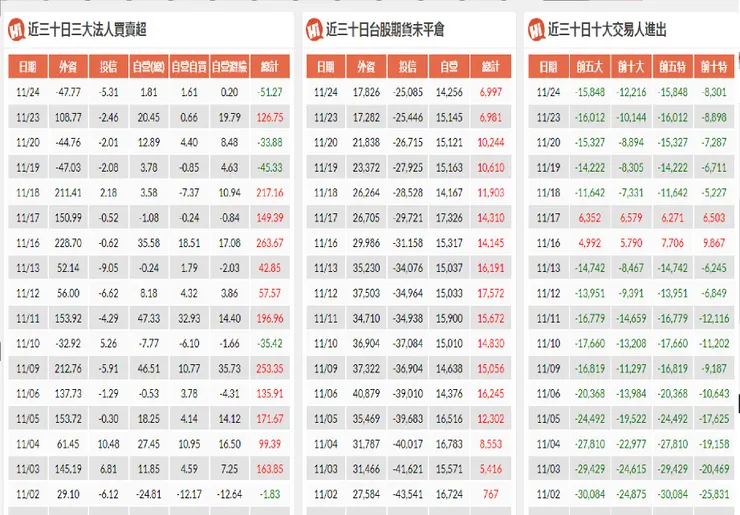Click the -25,085 投信 futures value

(x=408, y=92)
